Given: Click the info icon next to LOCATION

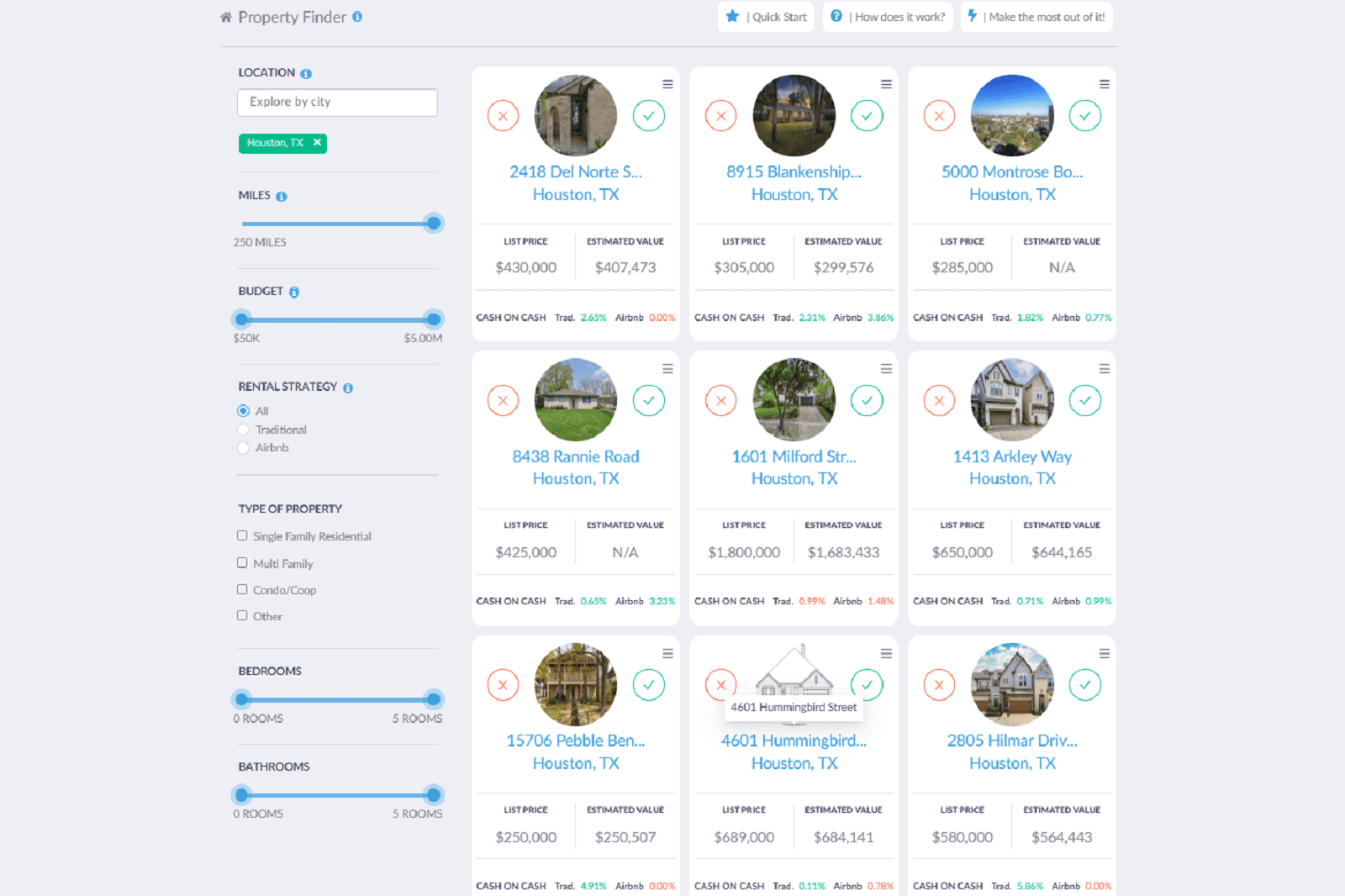Looking at the screenshot, I should click(307, 72).
